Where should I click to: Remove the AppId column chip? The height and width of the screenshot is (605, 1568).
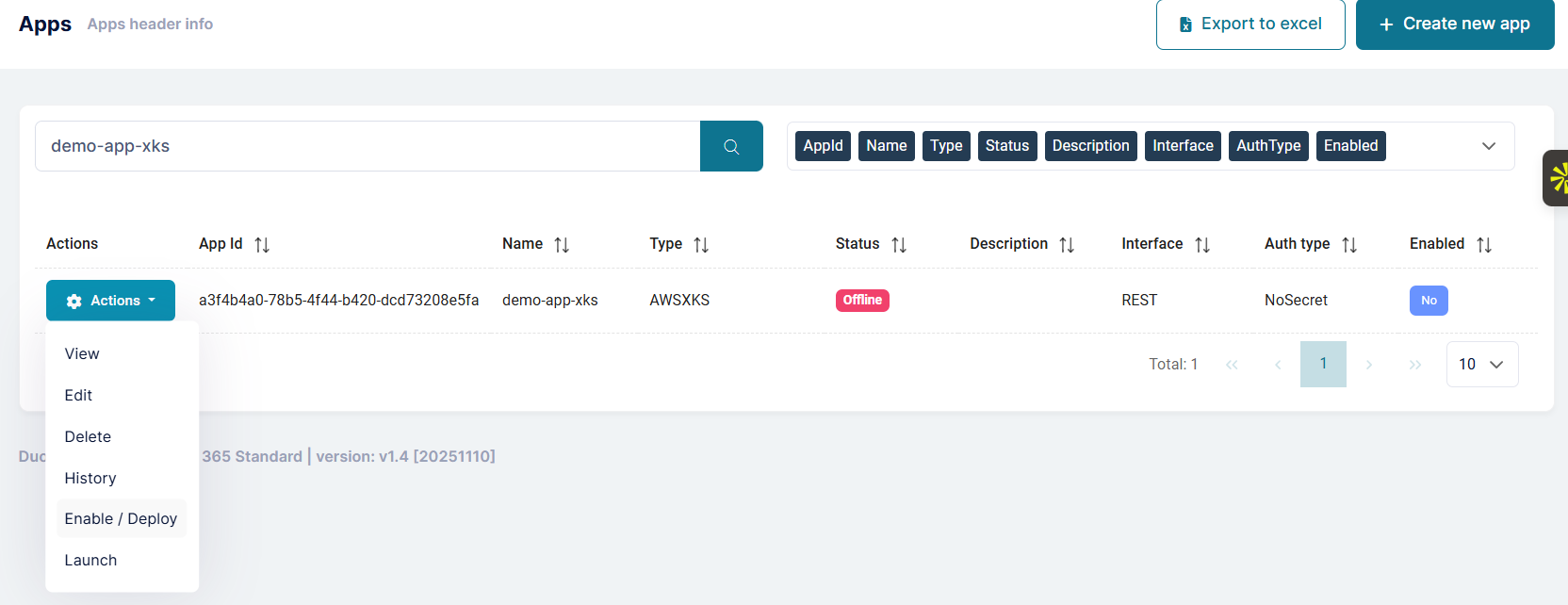pos(823,146)
